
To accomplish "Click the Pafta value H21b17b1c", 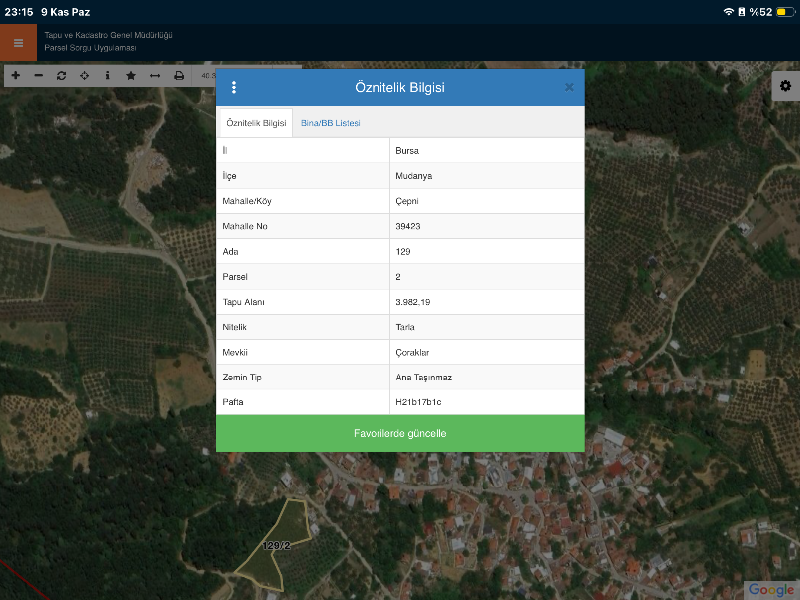I will pos(418,402).
